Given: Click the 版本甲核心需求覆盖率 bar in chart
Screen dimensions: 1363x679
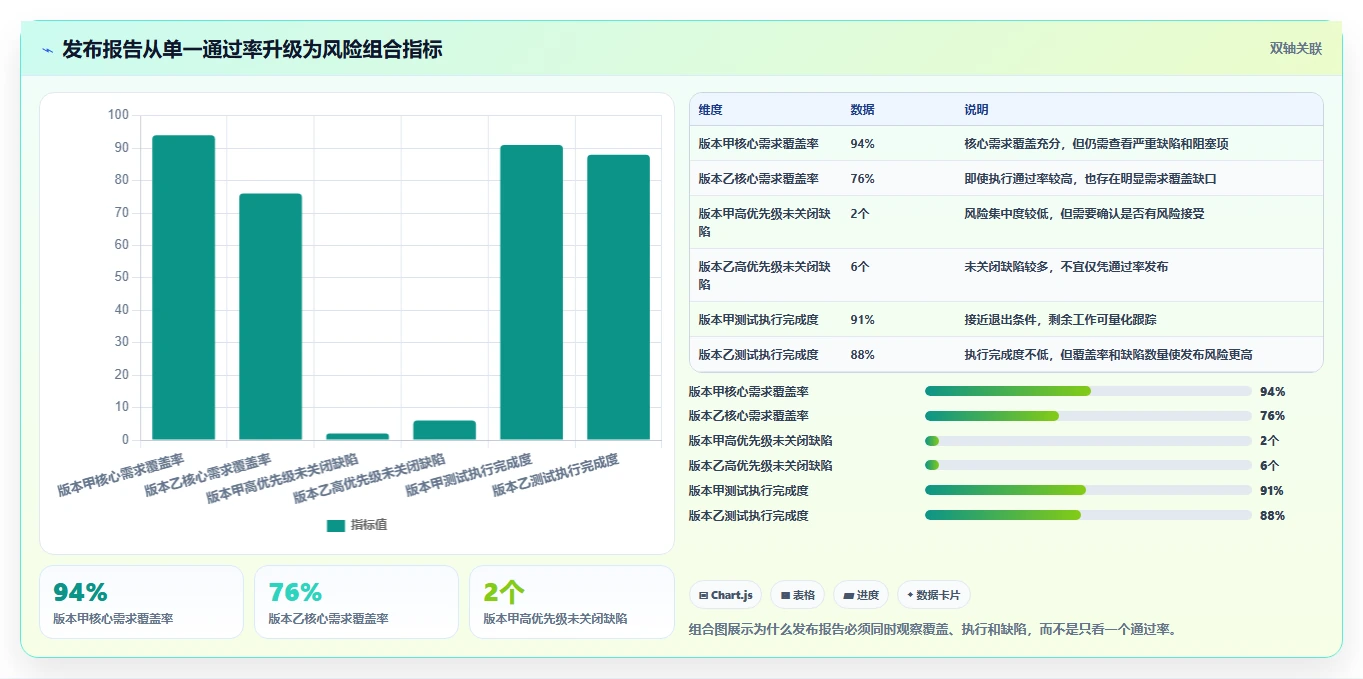Looking at the screenshot, I should tap(184, 287).
